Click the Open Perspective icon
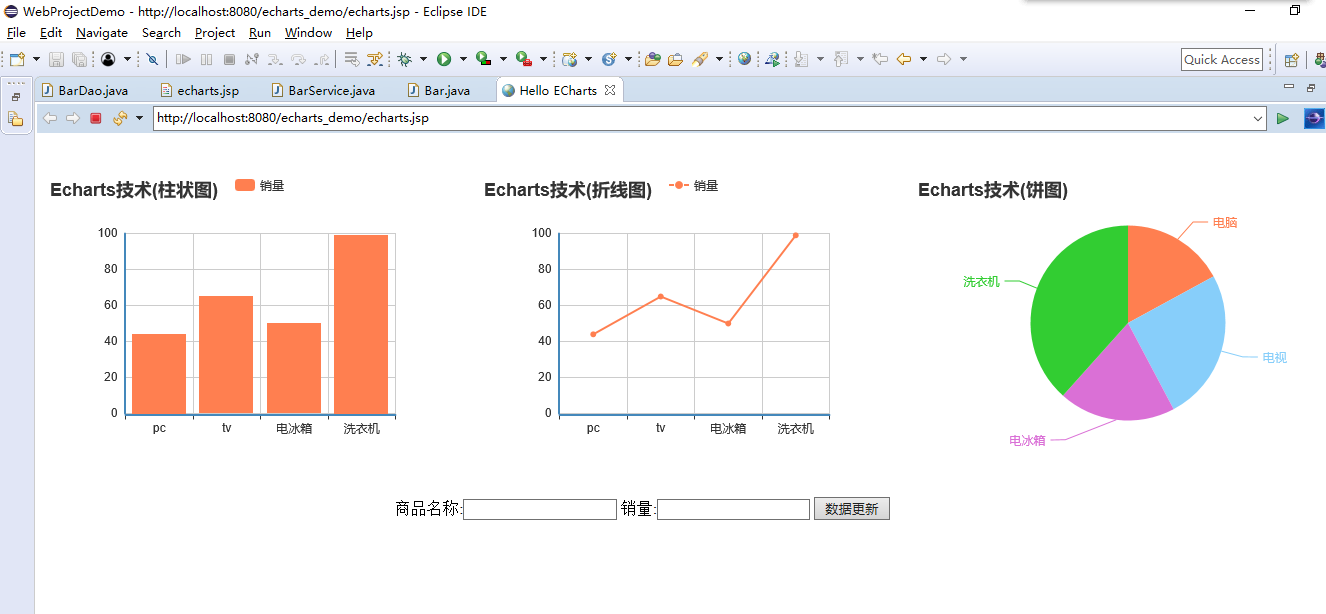 (x=1291, y=59)
